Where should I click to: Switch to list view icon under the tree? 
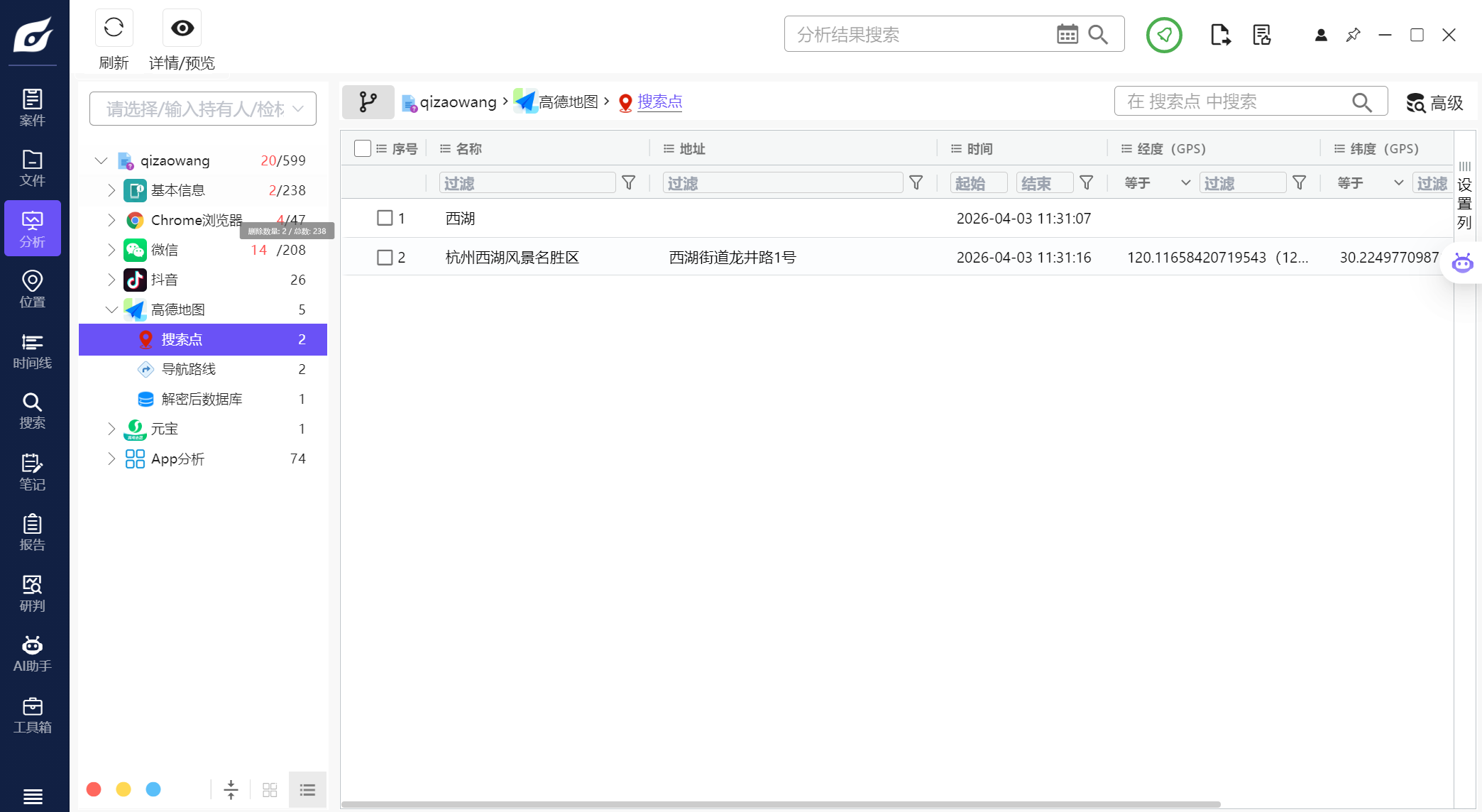pyautogui.click(x=307, y=789)
